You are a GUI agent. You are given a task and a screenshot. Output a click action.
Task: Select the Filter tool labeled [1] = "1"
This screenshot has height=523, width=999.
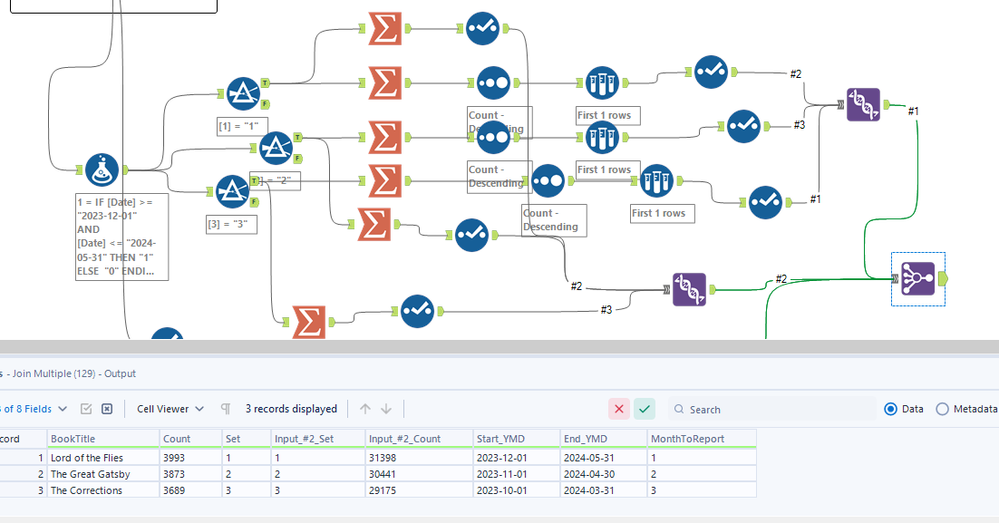pos(243,94)
